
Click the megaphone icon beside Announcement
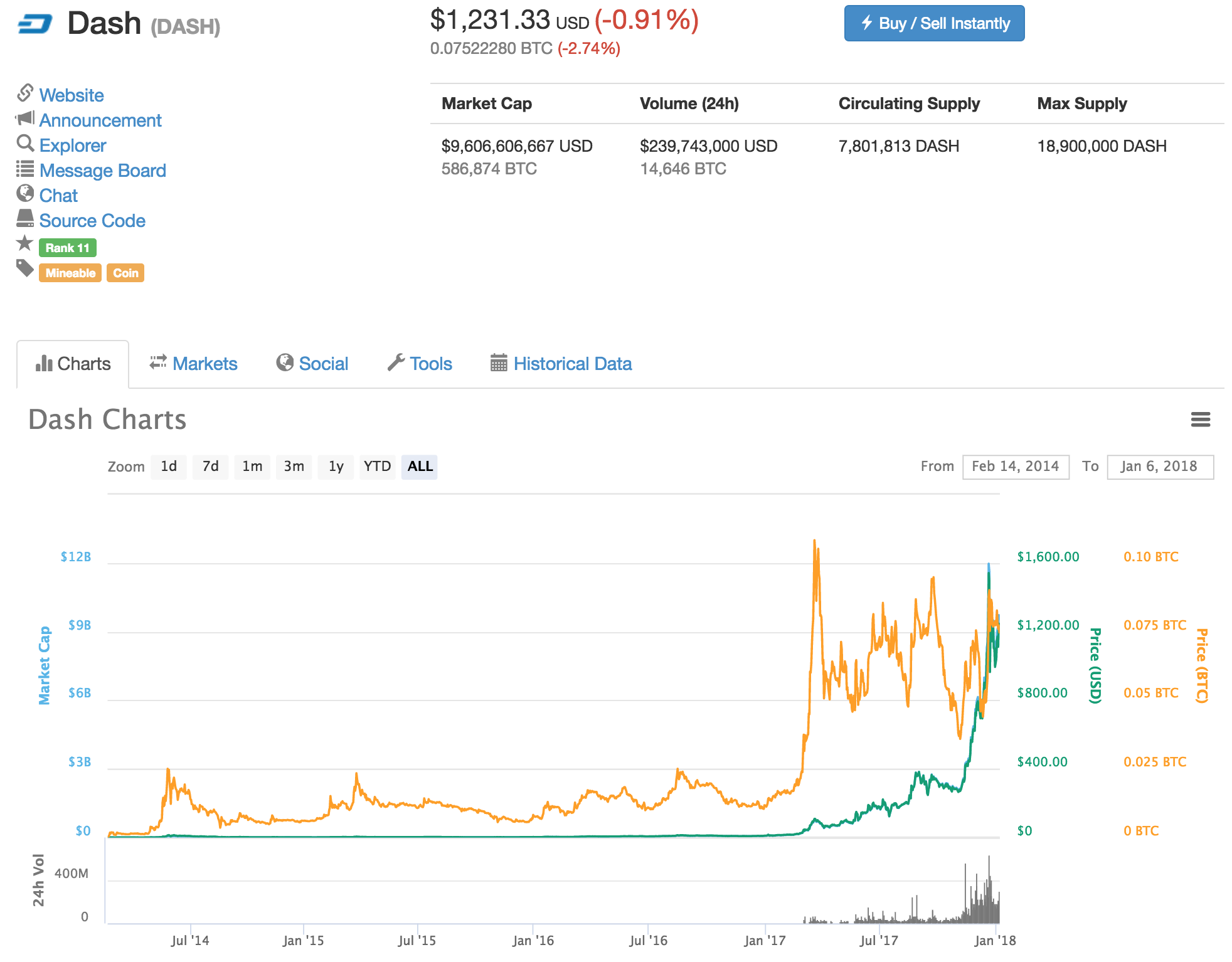click(25, 118)
